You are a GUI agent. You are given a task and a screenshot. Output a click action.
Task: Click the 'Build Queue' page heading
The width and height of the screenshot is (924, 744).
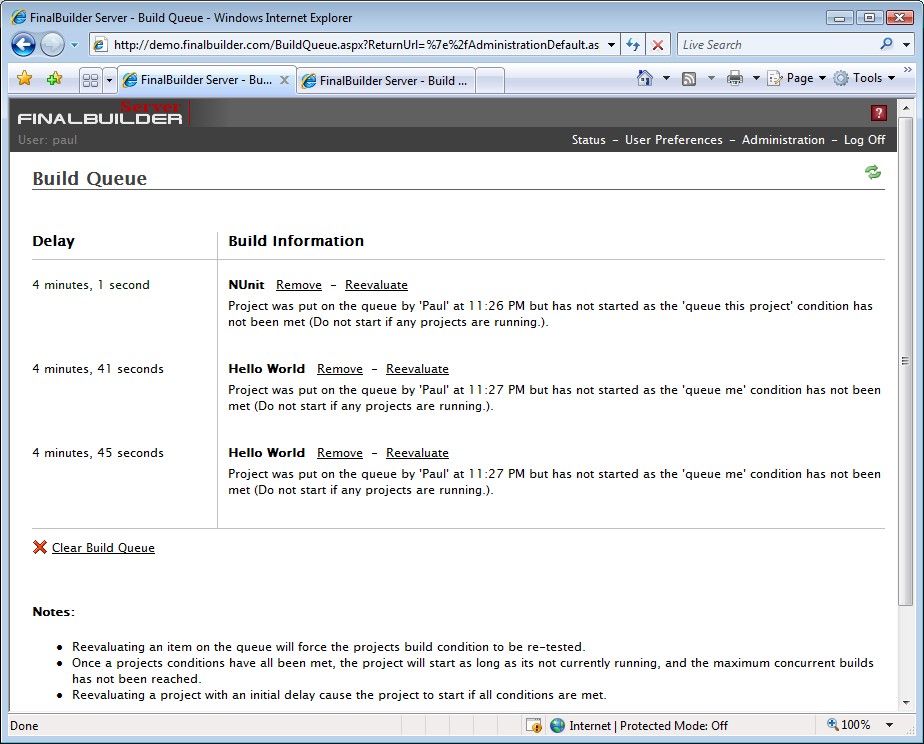tap(90, 178)
